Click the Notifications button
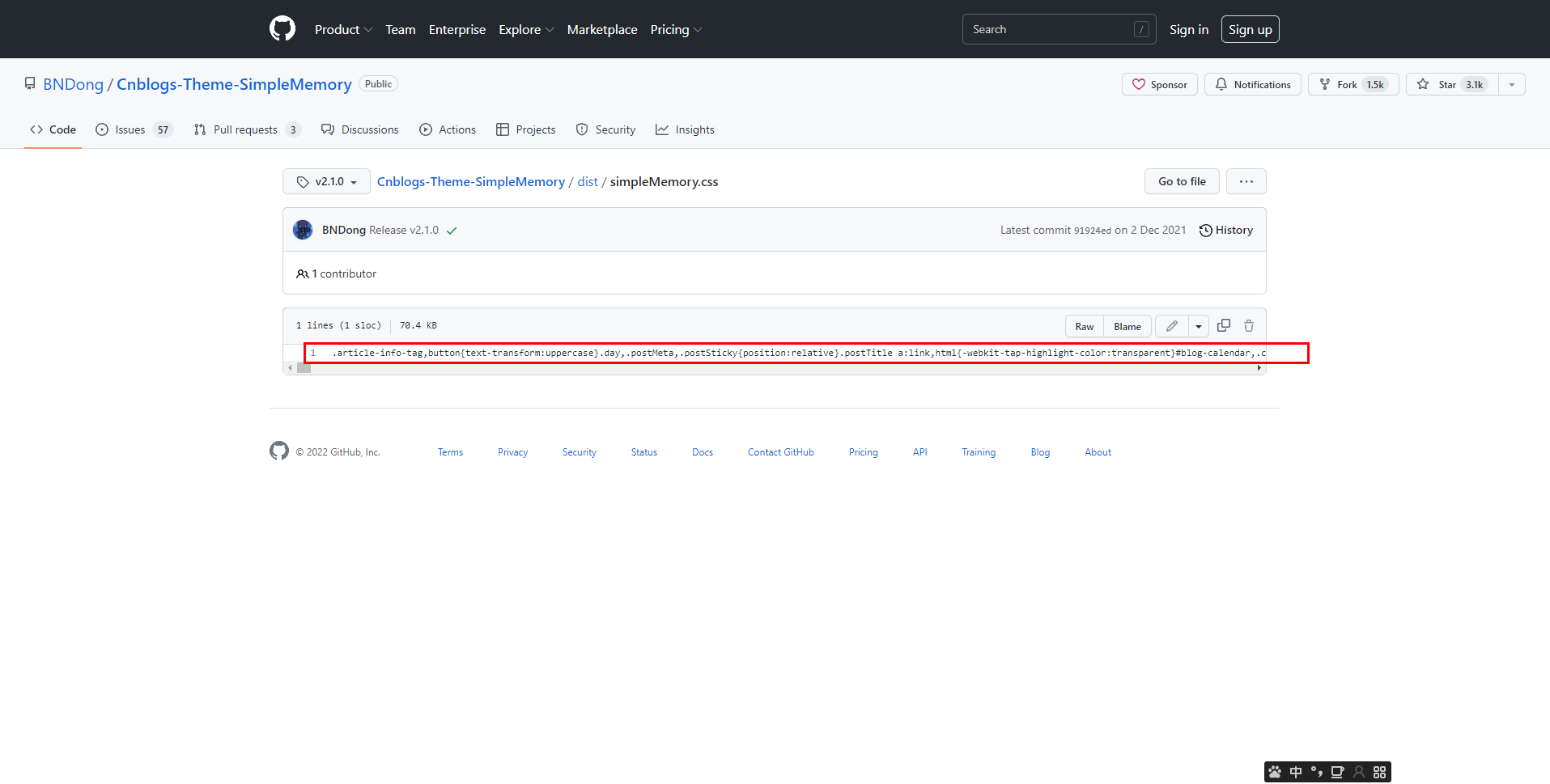The image size is (1550, 784). (x=1253, y=84)
